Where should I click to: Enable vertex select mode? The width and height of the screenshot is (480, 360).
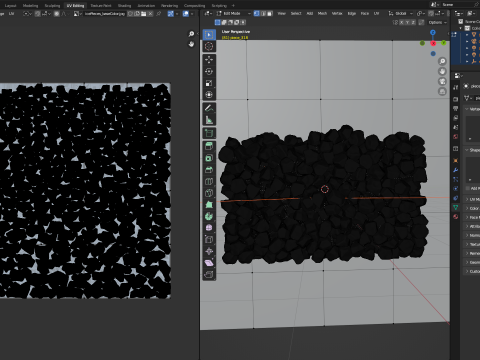256,13
